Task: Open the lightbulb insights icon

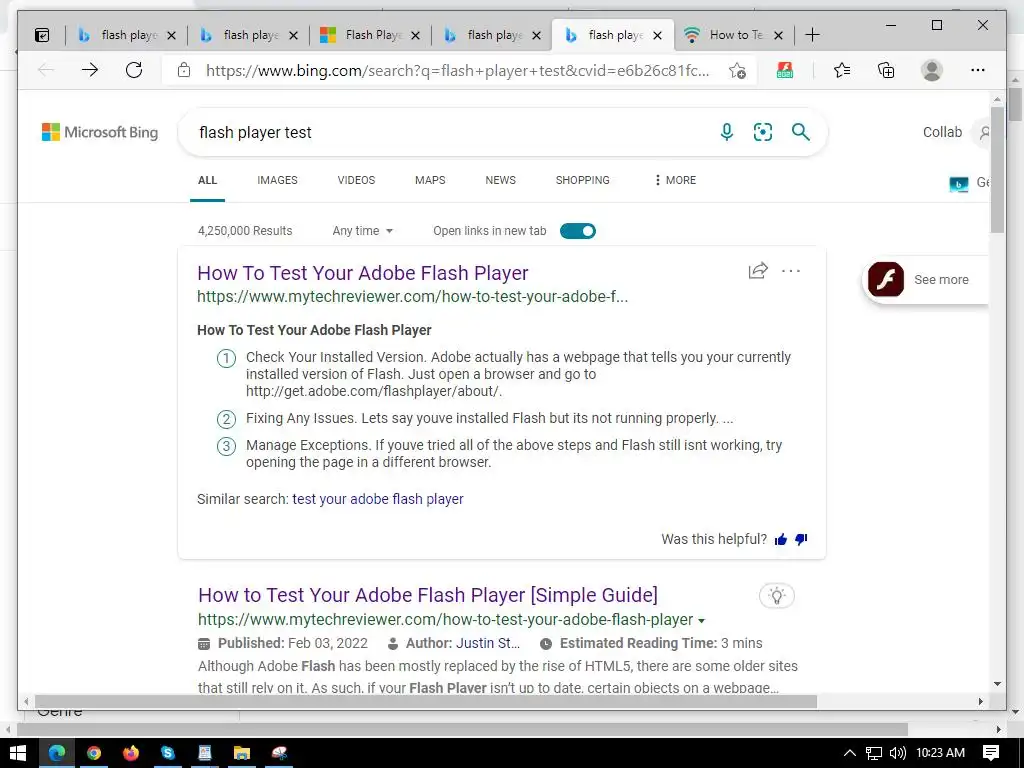Action: pos(776,596)
